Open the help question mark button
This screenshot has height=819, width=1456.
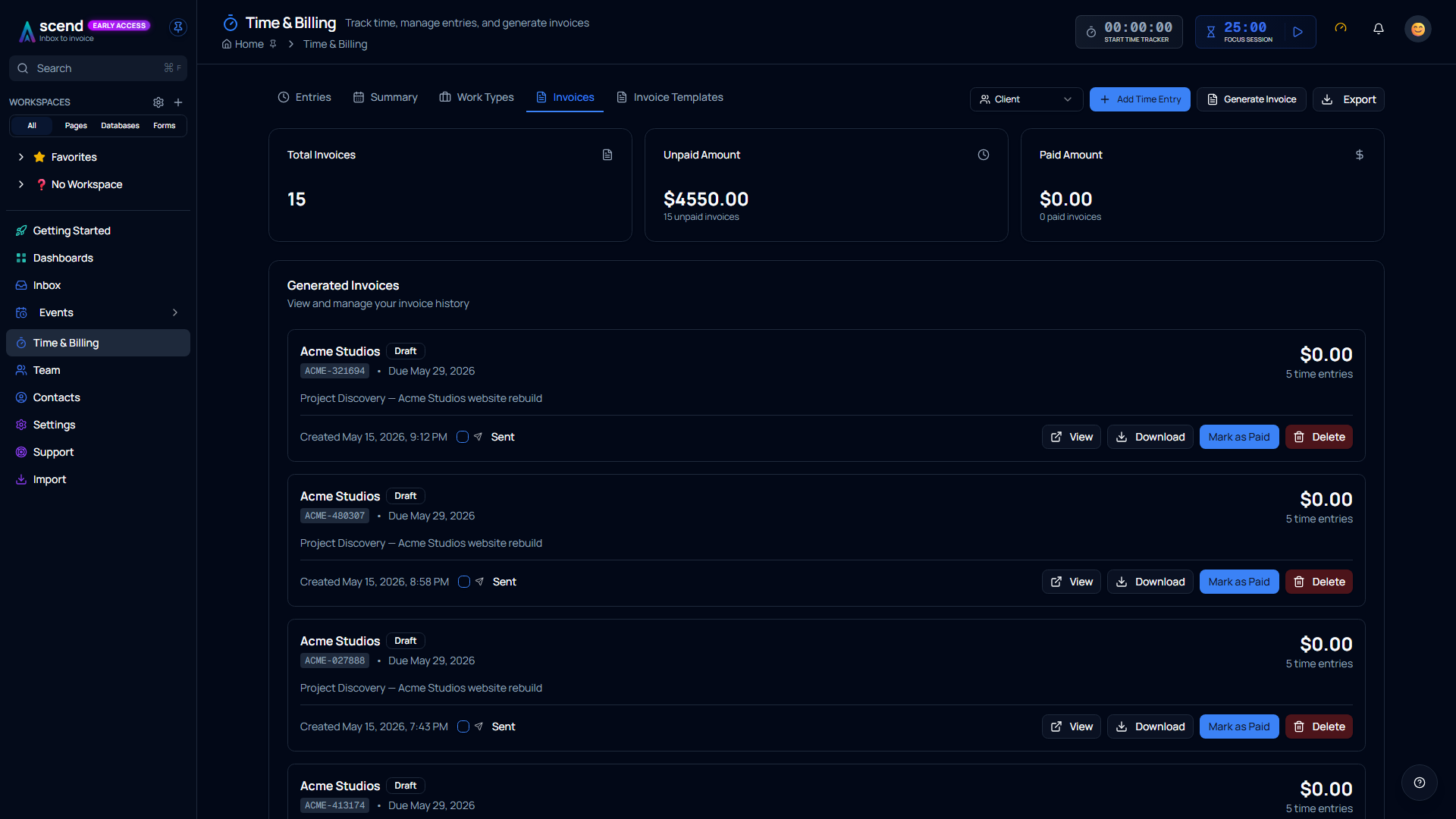tap(1420, 783)
